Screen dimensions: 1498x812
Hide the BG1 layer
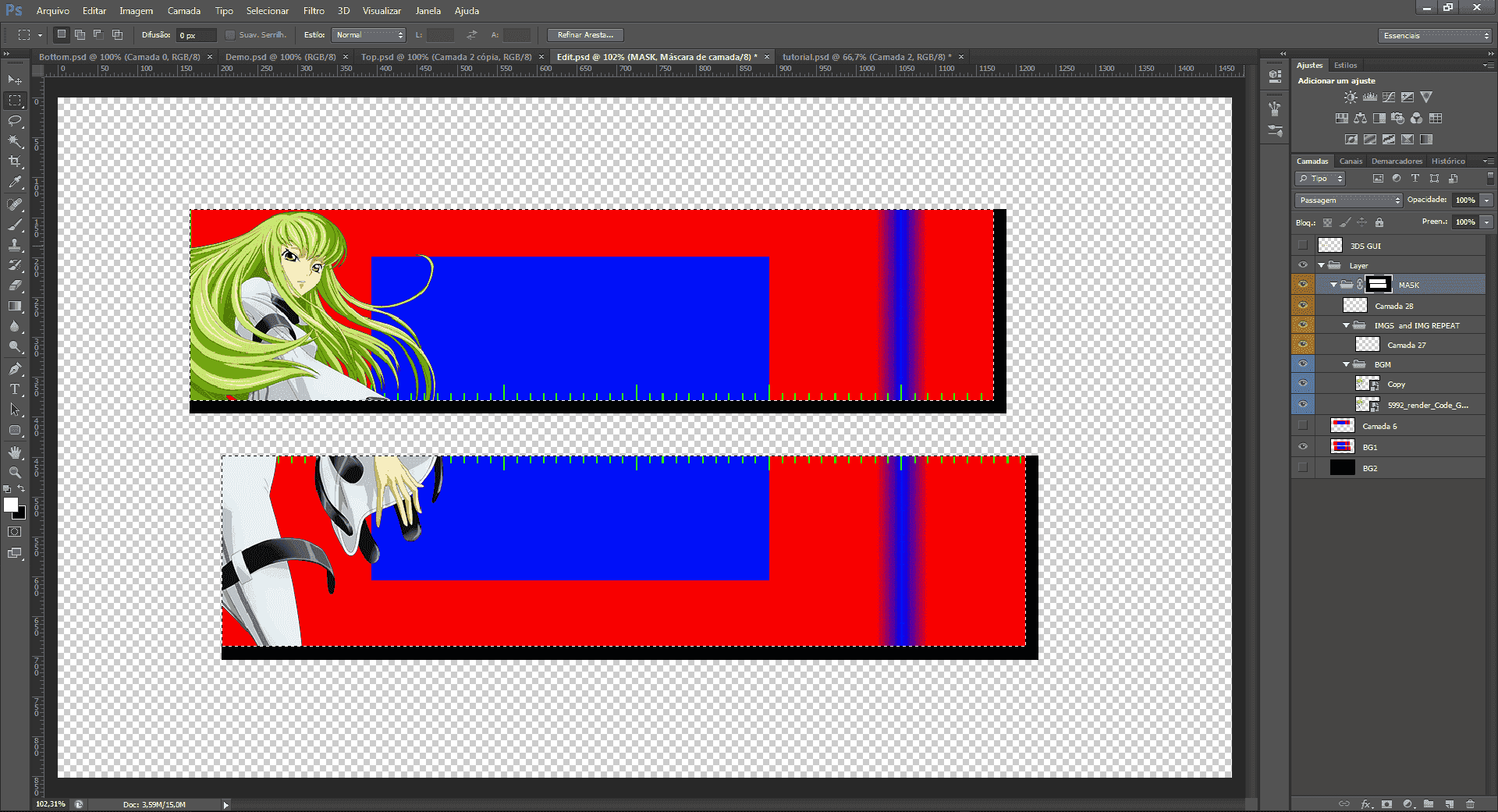point(1303,447)
